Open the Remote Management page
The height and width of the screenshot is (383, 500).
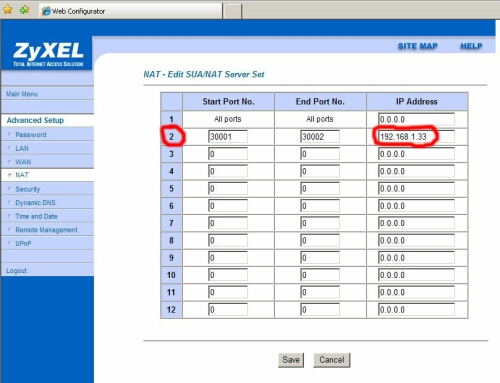[46, 230]
